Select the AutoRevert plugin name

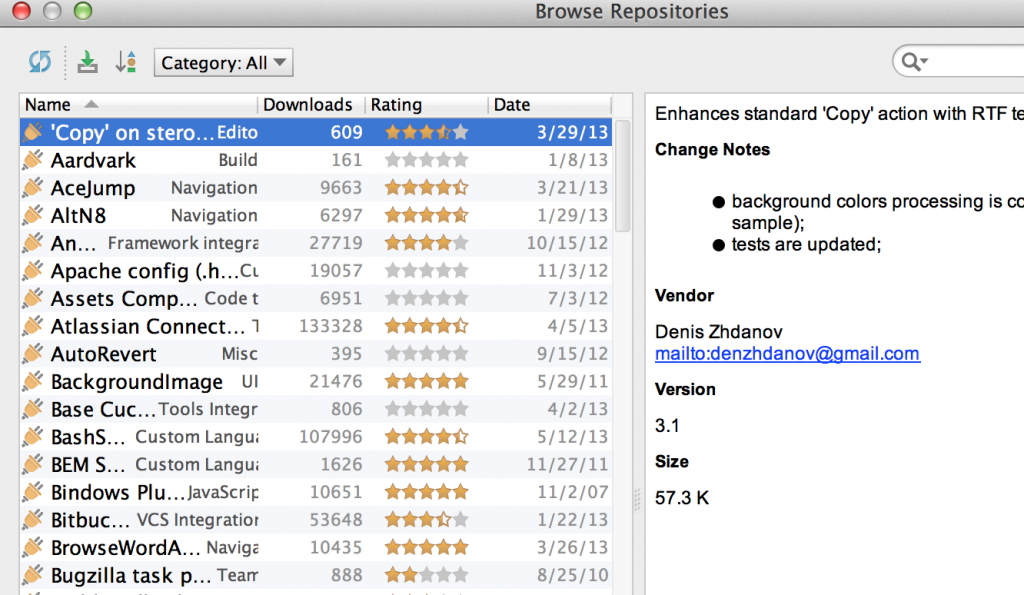pyautogui.click(x=104, y=354)
